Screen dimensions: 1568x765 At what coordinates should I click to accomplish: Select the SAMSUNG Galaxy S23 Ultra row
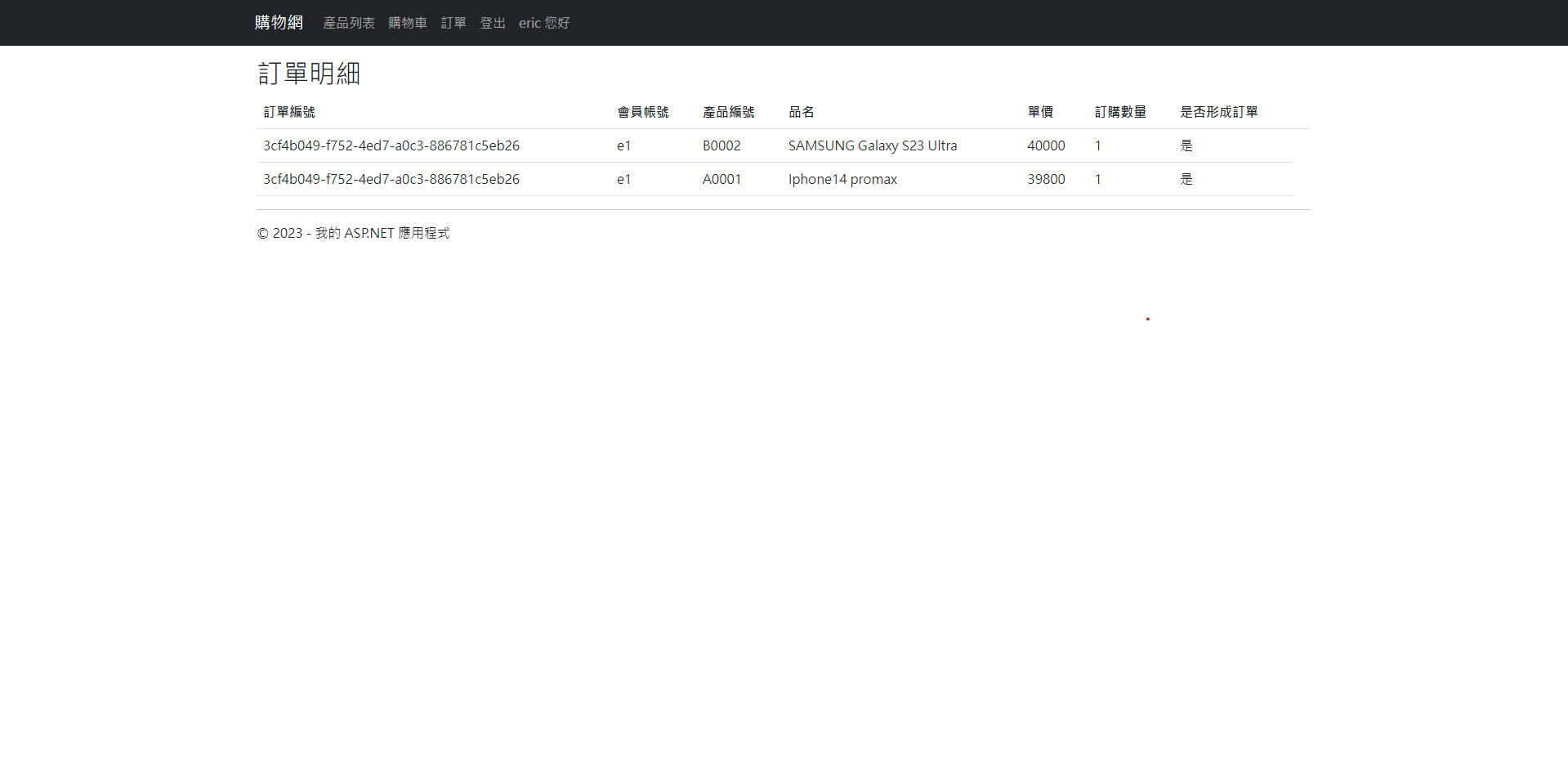coord(872,145)
